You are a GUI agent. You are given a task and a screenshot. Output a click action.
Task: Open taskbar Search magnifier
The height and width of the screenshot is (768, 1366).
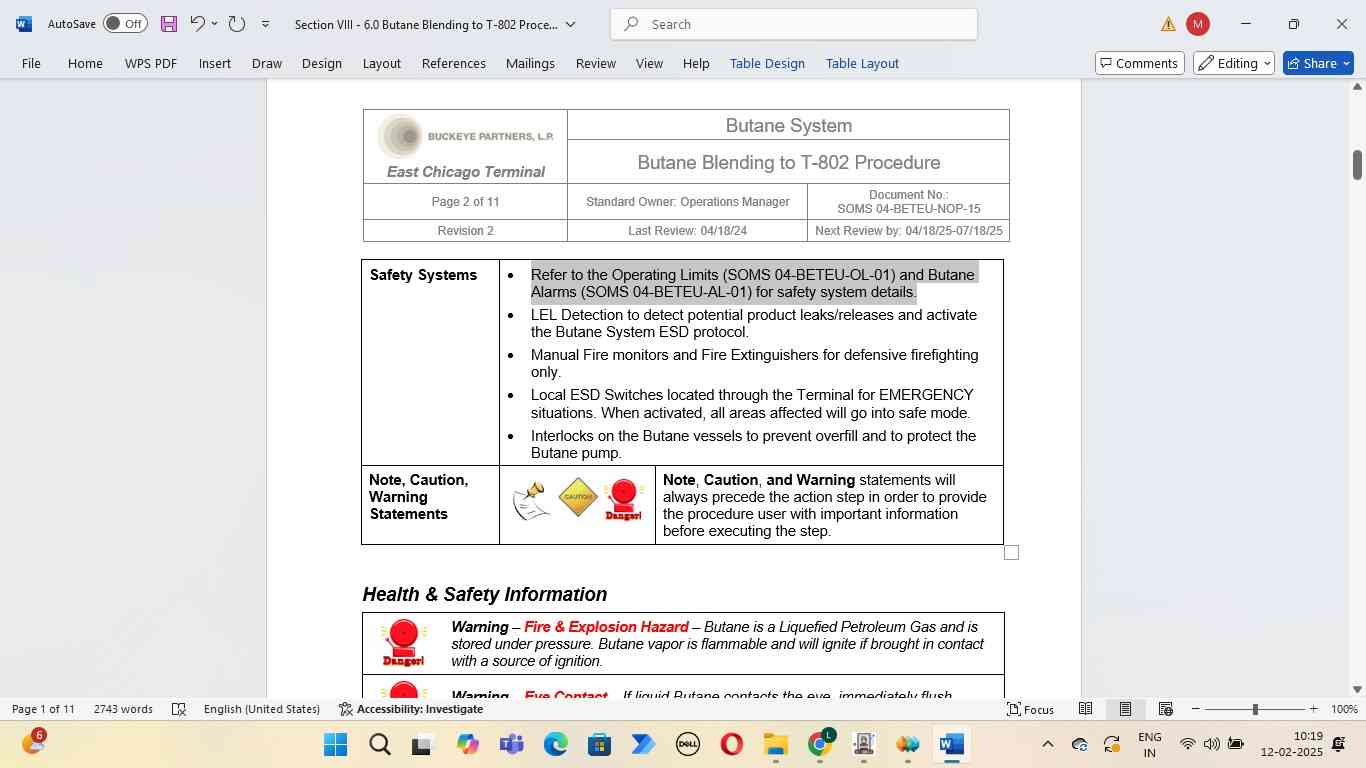[379, 744]
